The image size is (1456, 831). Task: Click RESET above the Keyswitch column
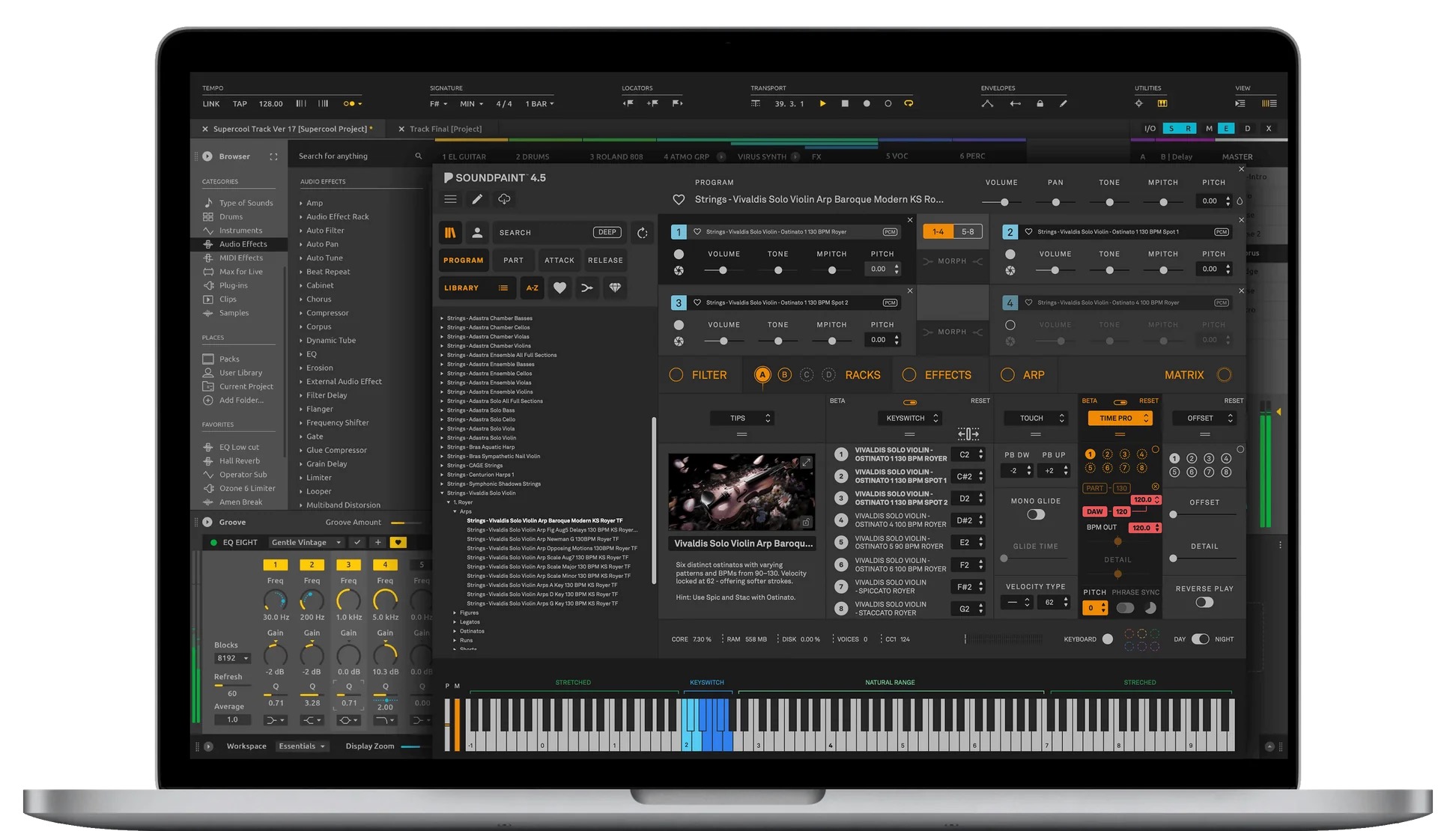point(980,401)
